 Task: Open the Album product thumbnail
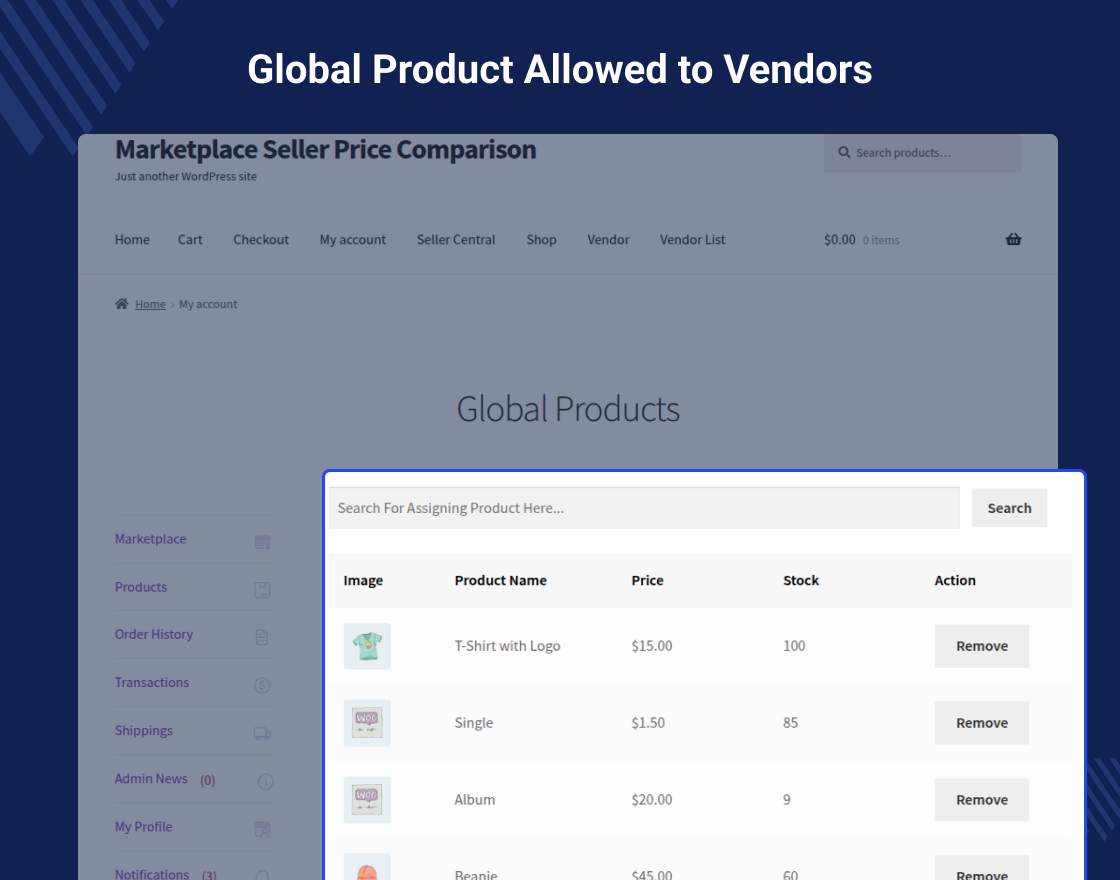pos(367,800)
